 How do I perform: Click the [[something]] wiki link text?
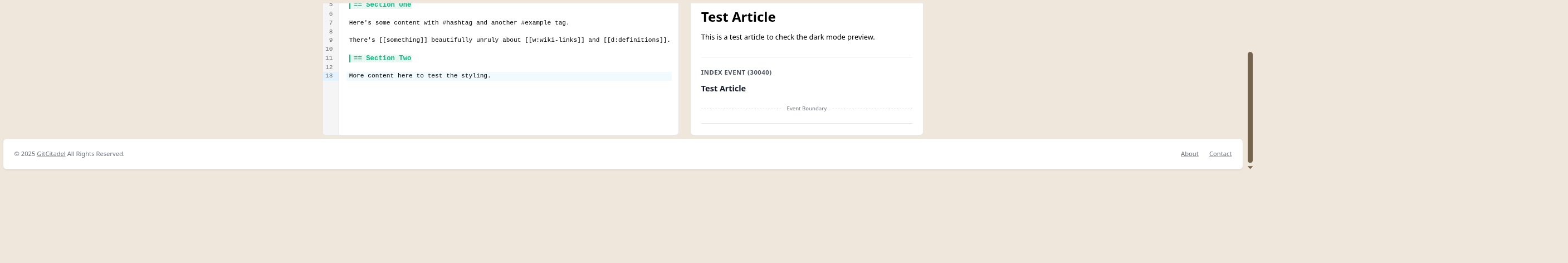tap(403, 40)
